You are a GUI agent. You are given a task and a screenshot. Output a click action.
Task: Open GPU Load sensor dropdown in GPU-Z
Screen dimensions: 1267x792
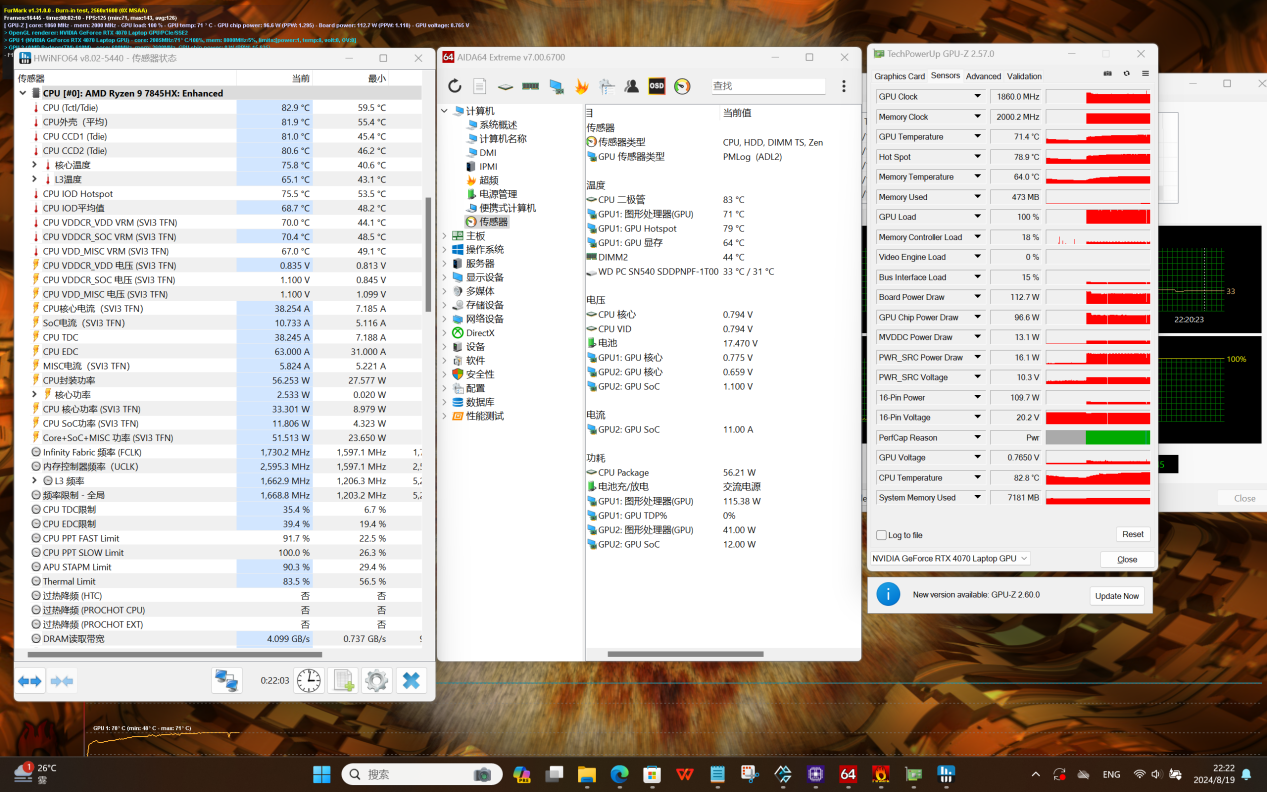pyautogui.click(x=978, y=217)
